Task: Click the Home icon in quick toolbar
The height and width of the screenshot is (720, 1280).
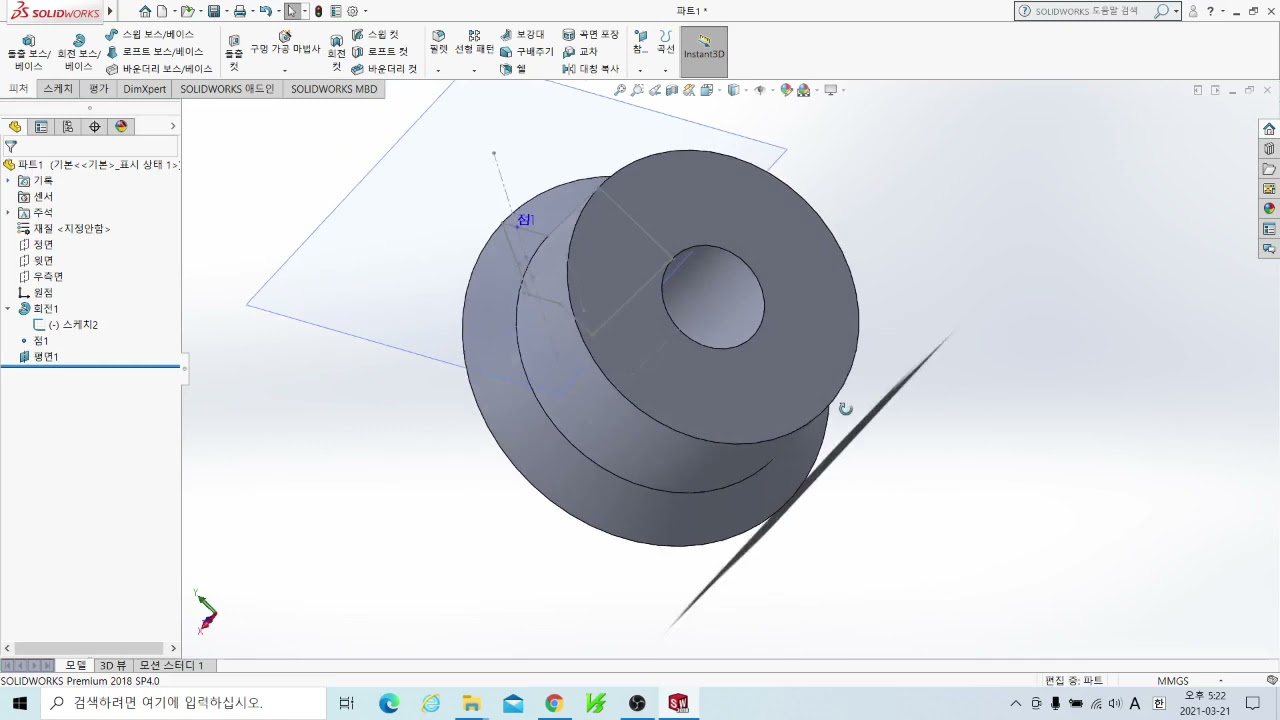Action: (x=145, y=11)
